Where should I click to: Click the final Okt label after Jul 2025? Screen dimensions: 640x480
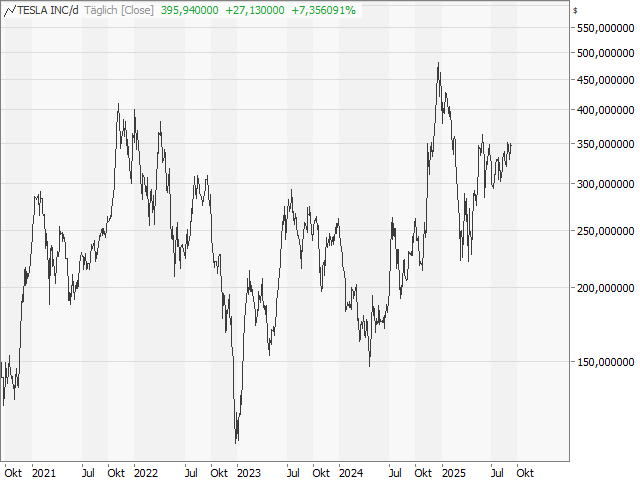pos(525,473)
